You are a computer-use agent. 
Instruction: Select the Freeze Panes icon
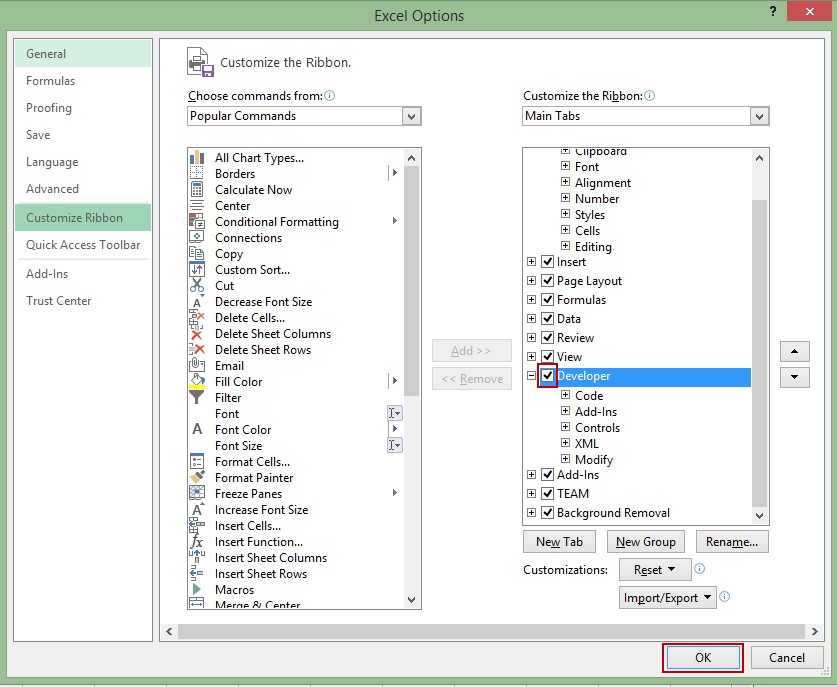197,493
